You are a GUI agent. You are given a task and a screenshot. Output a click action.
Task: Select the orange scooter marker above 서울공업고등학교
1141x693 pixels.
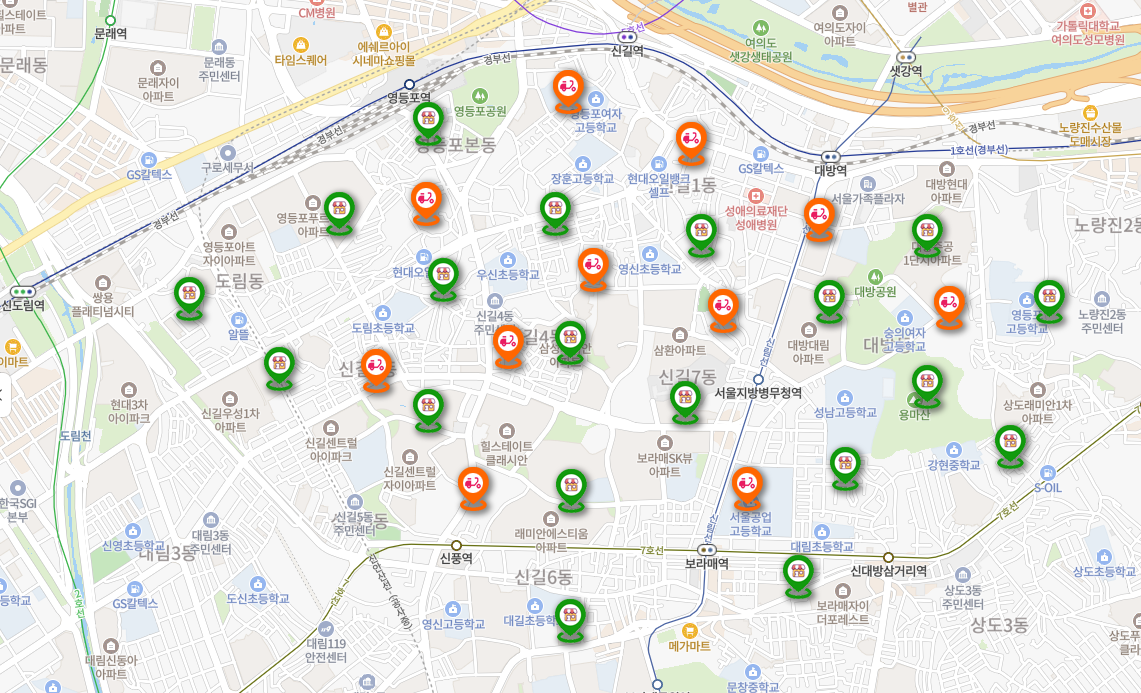pos(746,486)
